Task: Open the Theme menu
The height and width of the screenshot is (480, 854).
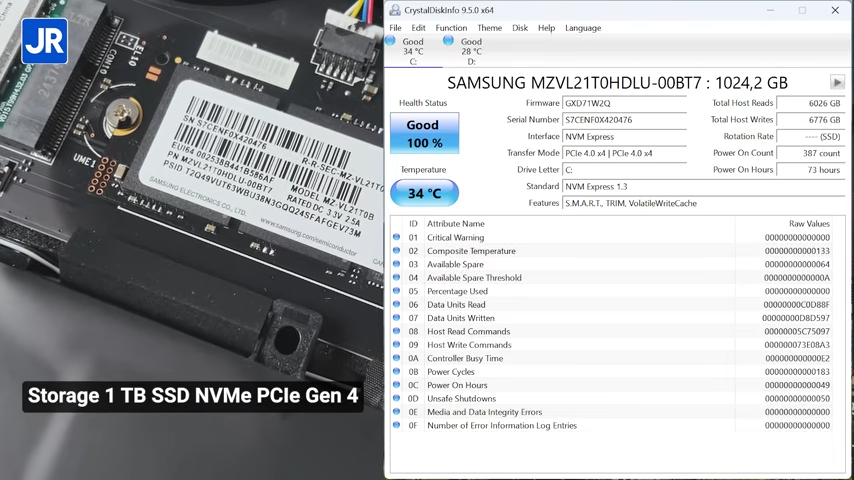Action: (490, 28)
